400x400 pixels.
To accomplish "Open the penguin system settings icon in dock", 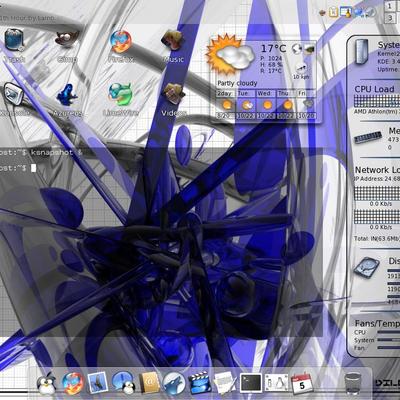I will 276,383.
